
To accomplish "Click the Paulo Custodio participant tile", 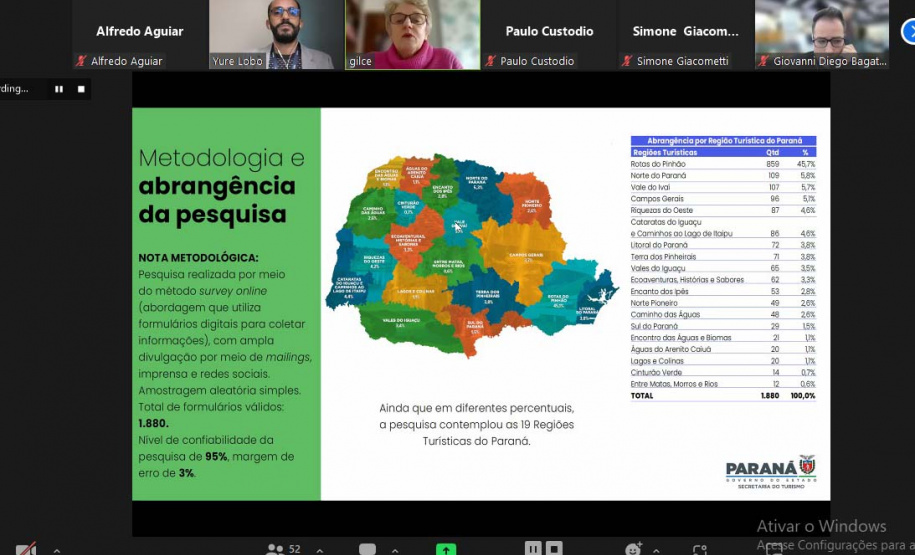I will click(x=549, y=34).
